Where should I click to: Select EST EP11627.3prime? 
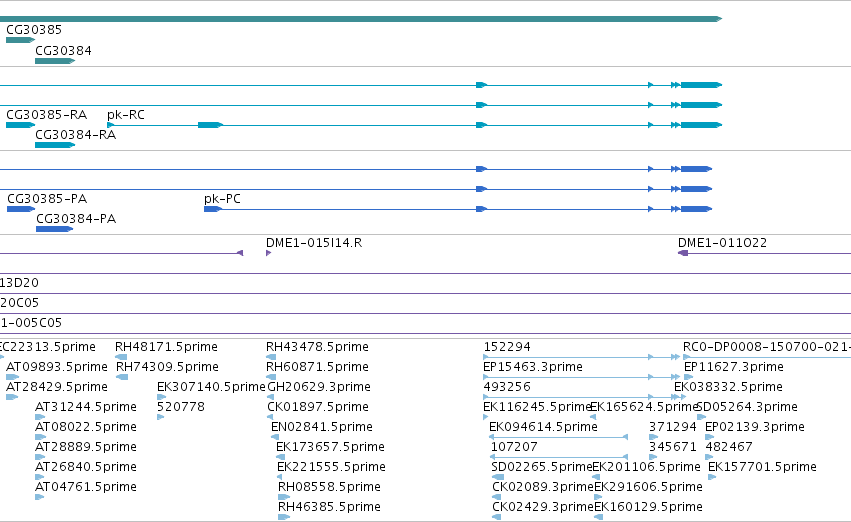point(734,367)
